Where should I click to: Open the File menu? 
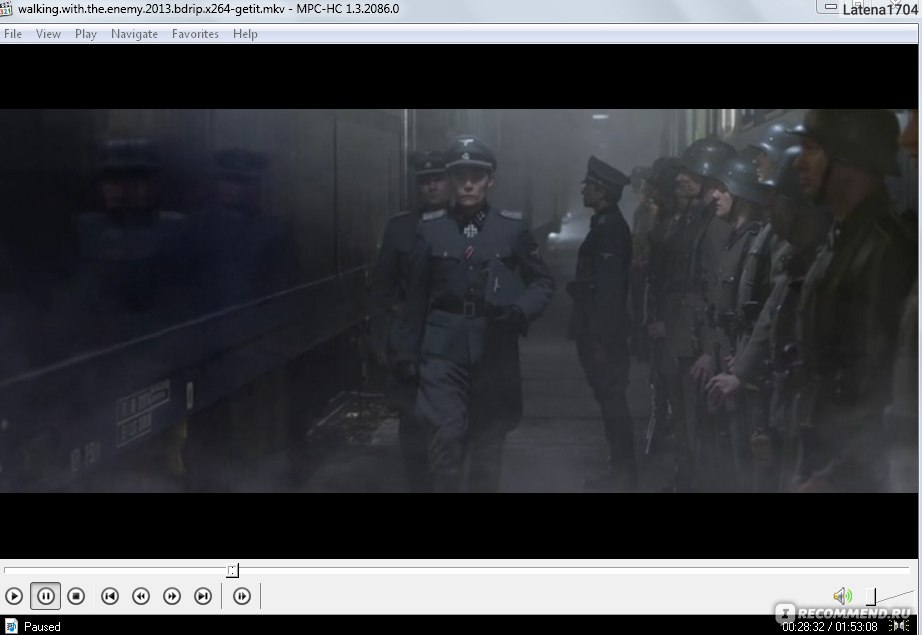[13, 34]
